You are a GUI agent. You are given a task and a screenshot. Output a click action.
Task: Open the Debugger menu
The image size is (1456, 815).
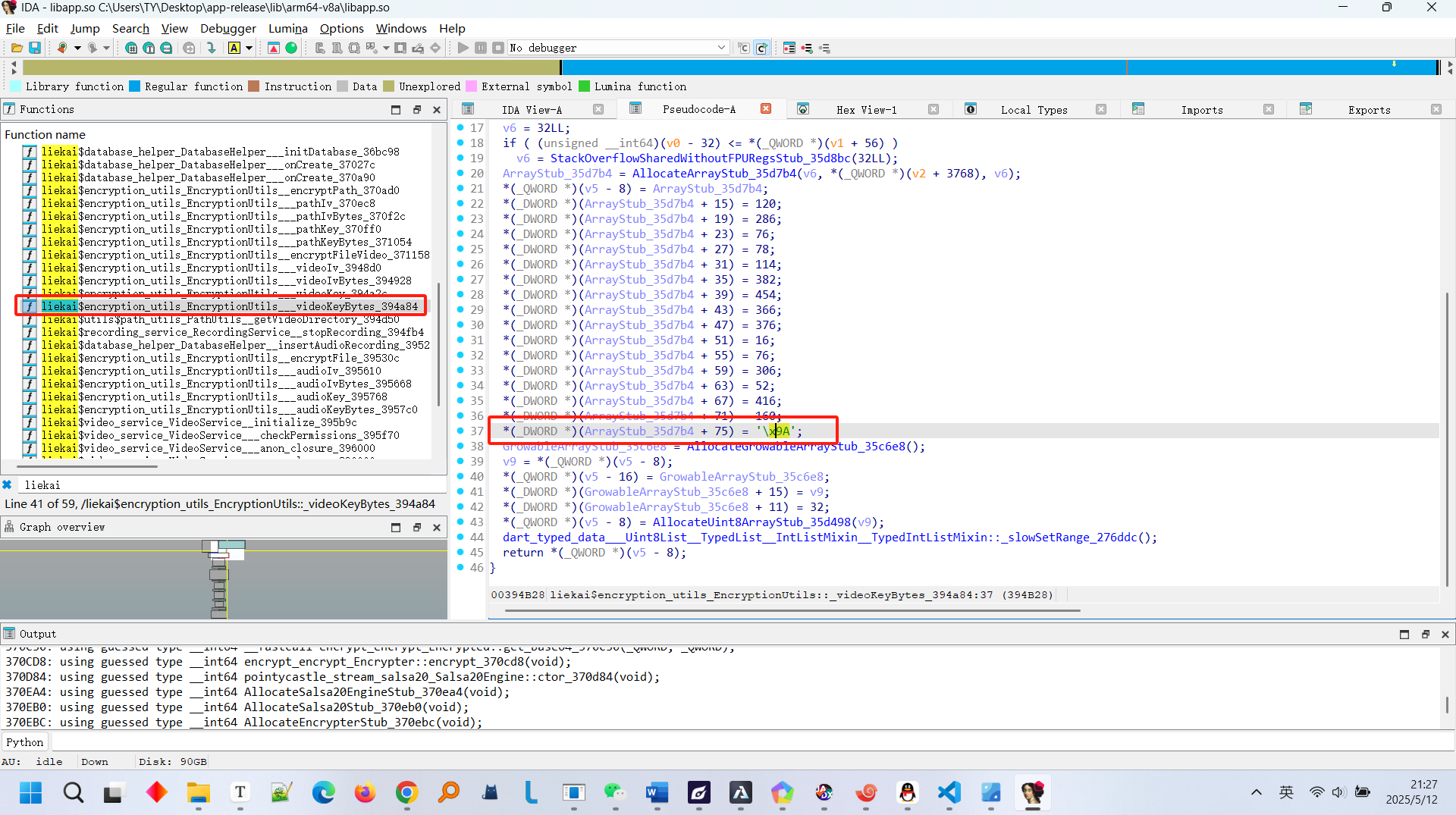click(x=228, y=28)
